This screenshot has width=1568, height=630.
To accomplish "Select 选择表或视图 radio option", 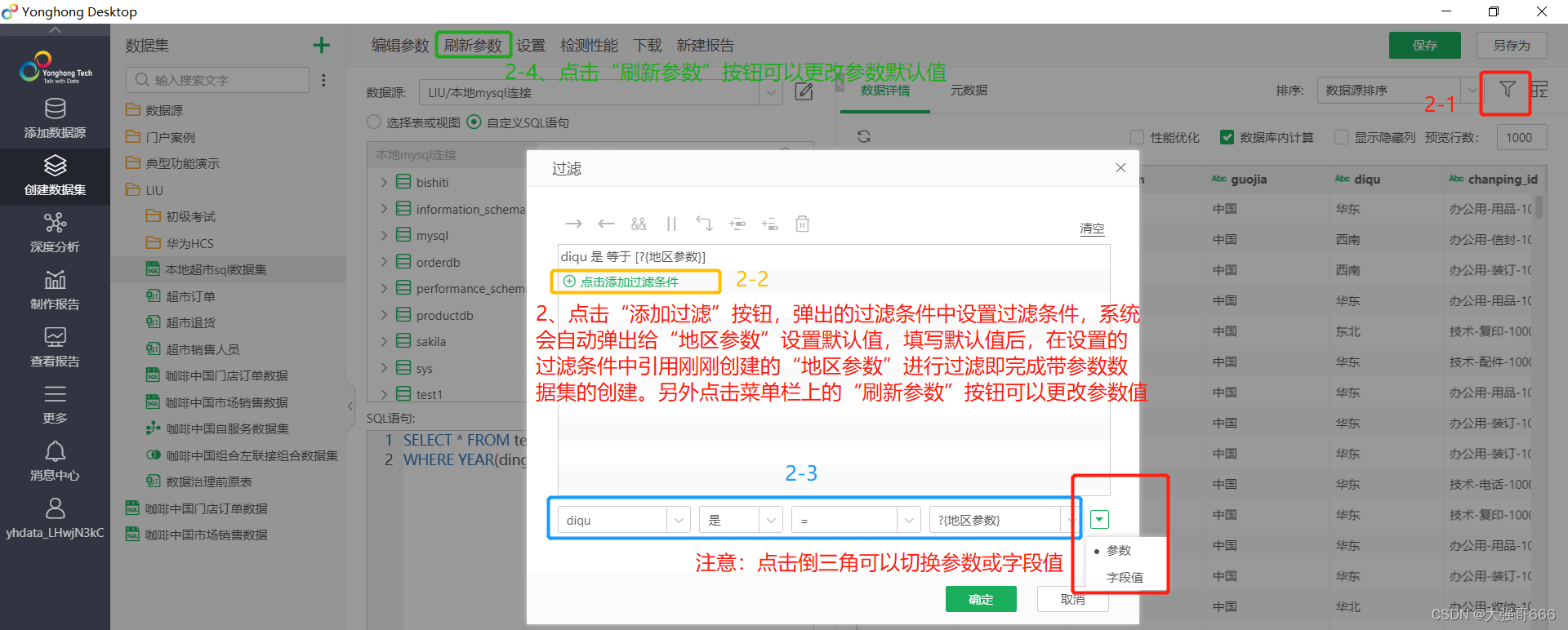I will (374, 122).
